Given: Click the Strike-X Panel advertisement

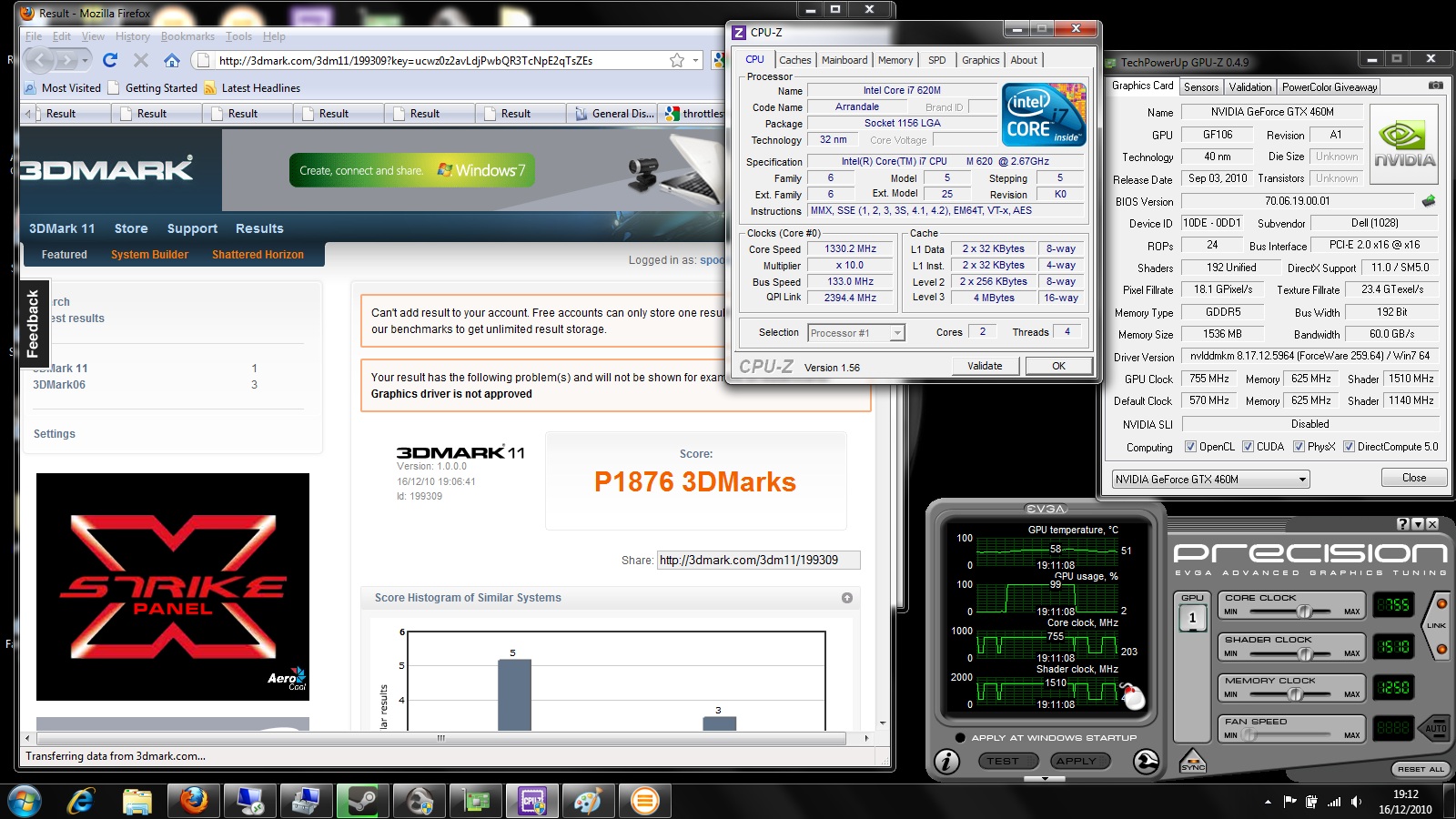Looking at the screenshot, I should (x=173, y=587).
